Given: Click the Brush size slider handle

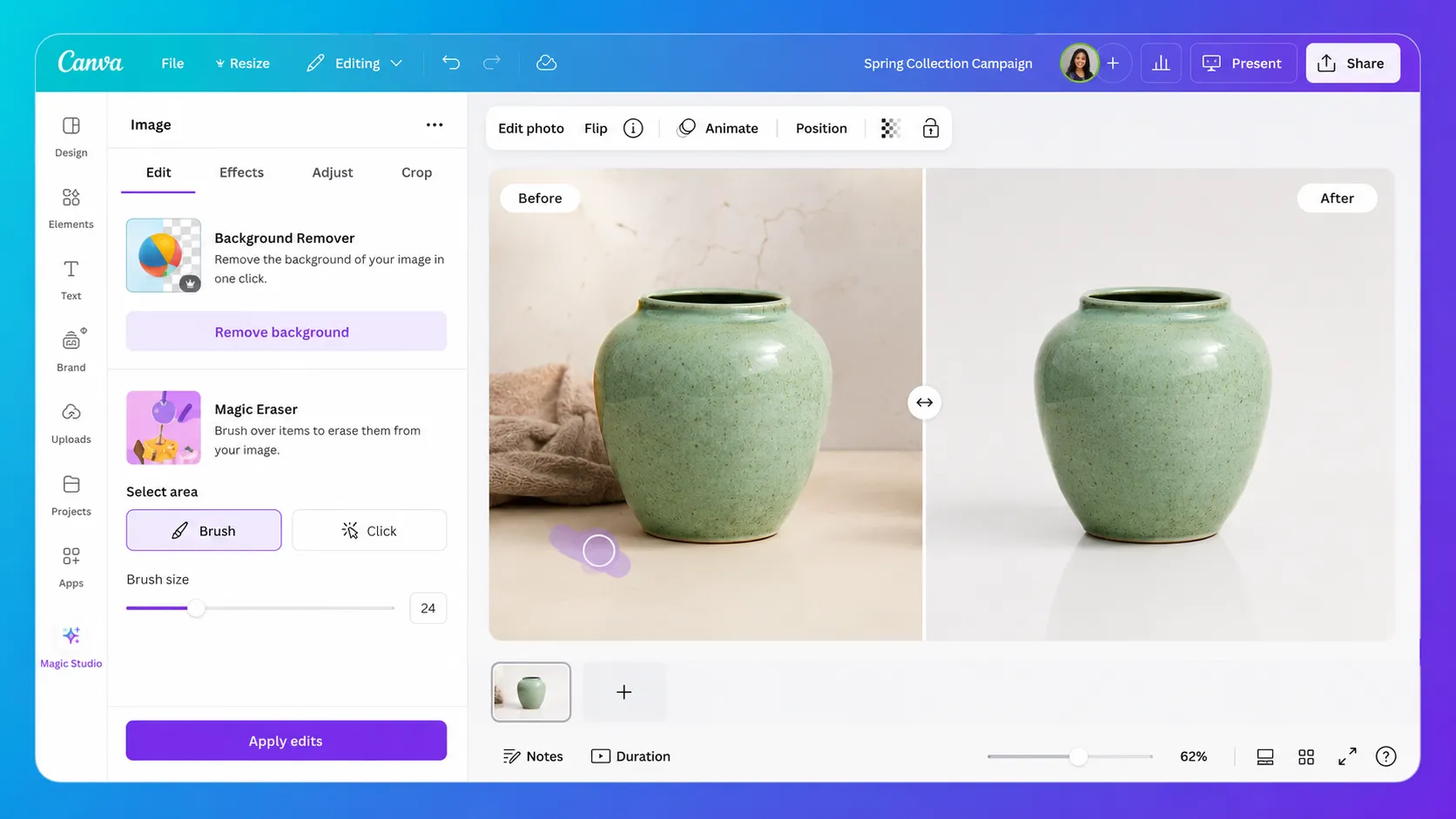Looking at the screenshot, I should click(197, 608).
